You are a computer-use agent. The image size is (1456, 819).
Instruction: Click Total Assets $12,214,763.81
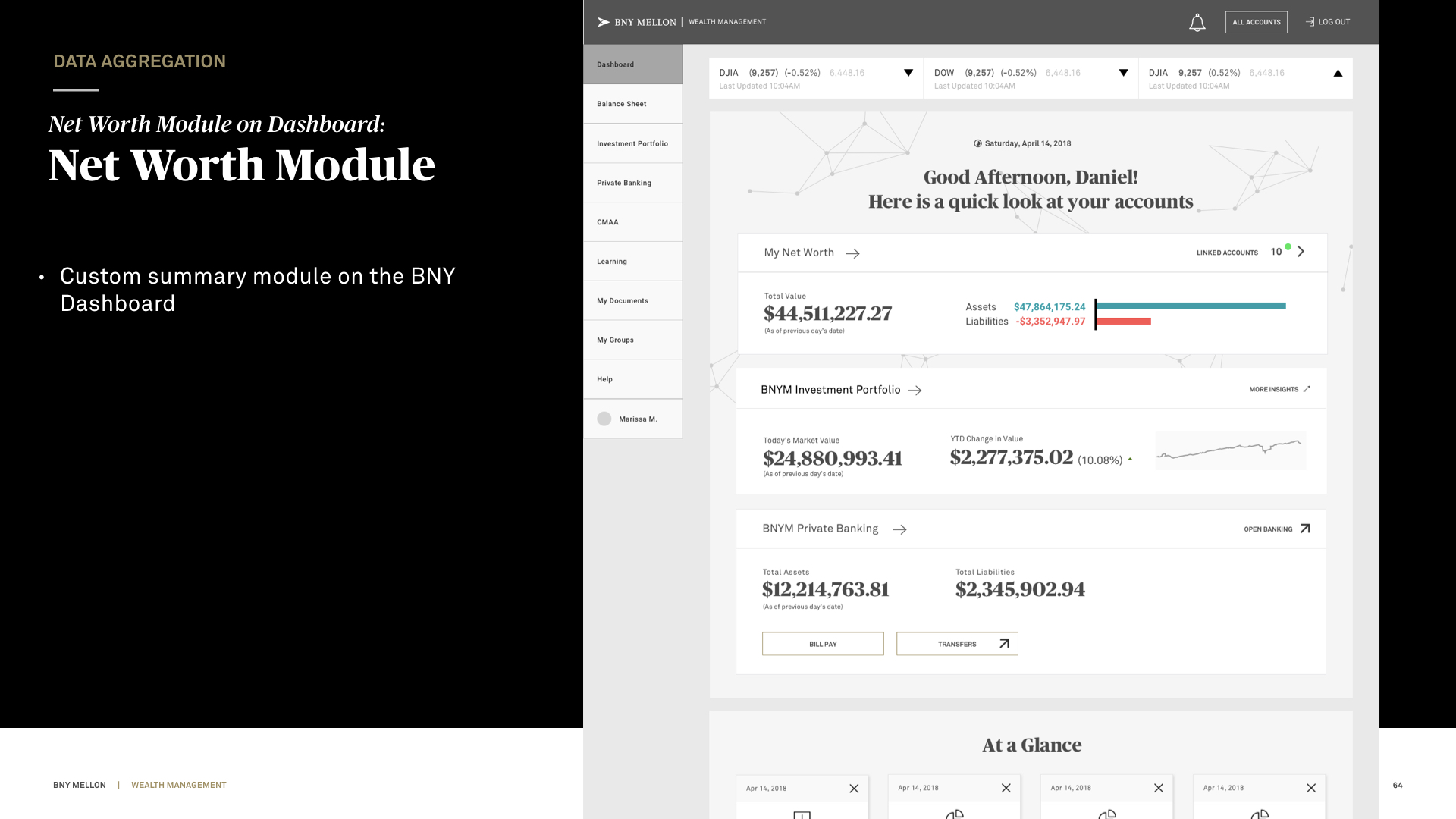(x=825, y=589)
